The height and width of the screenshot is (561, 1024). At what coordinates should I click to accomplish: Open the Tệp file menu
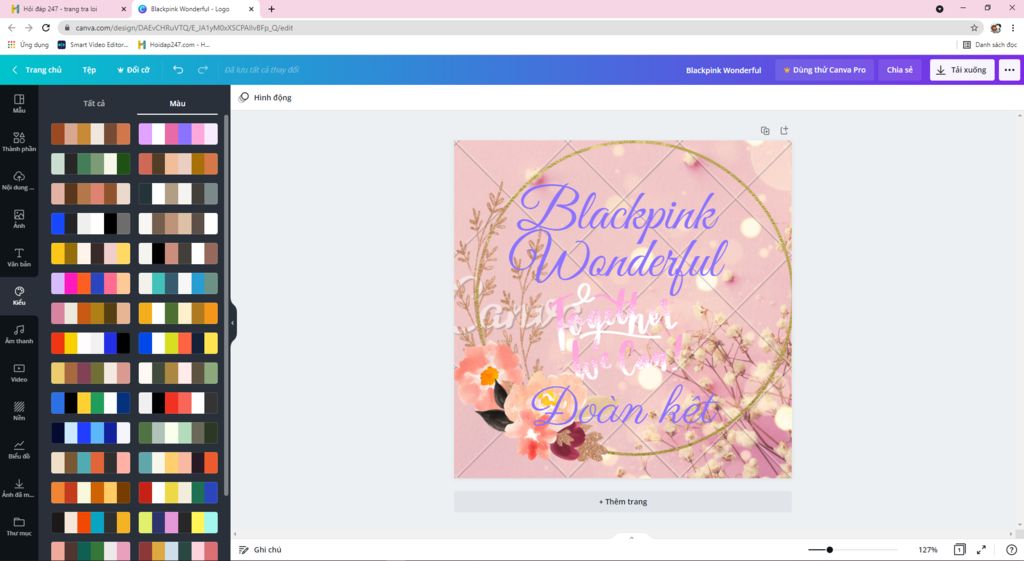coord(89,70)
